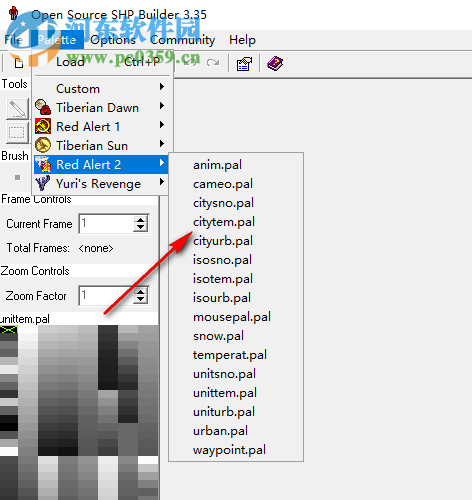Viewport: 472px width, 500px height.
Task: Expand the Tiberian Sun submenu arrow
Action: (162, 144)
